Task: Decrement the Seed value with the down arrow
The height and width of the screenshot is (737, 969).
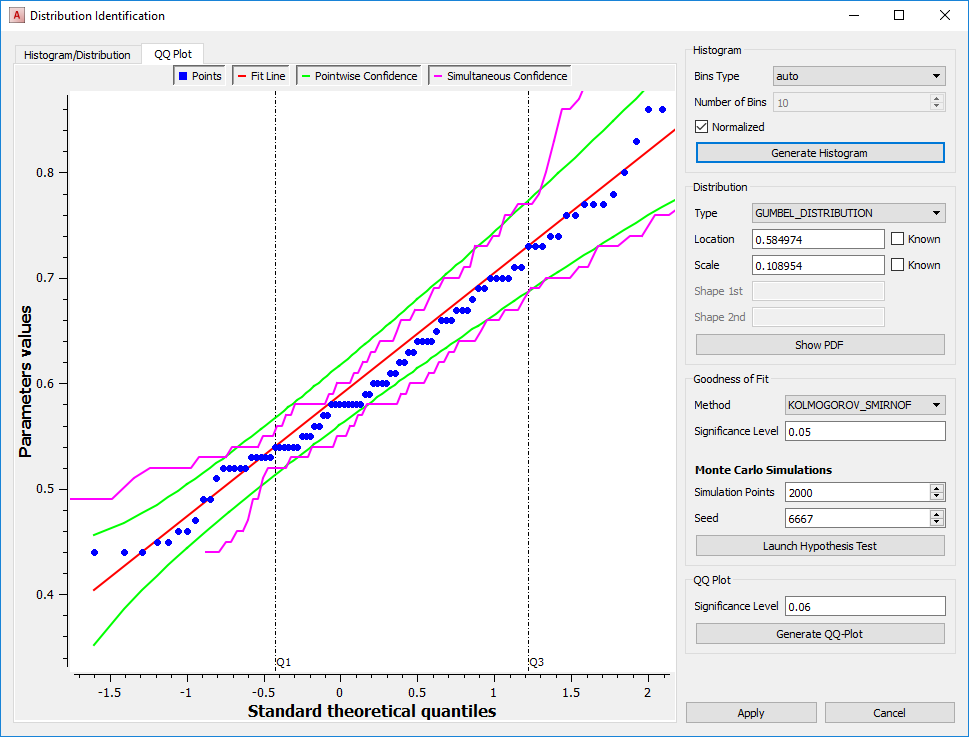Action: tap(936, 522)
